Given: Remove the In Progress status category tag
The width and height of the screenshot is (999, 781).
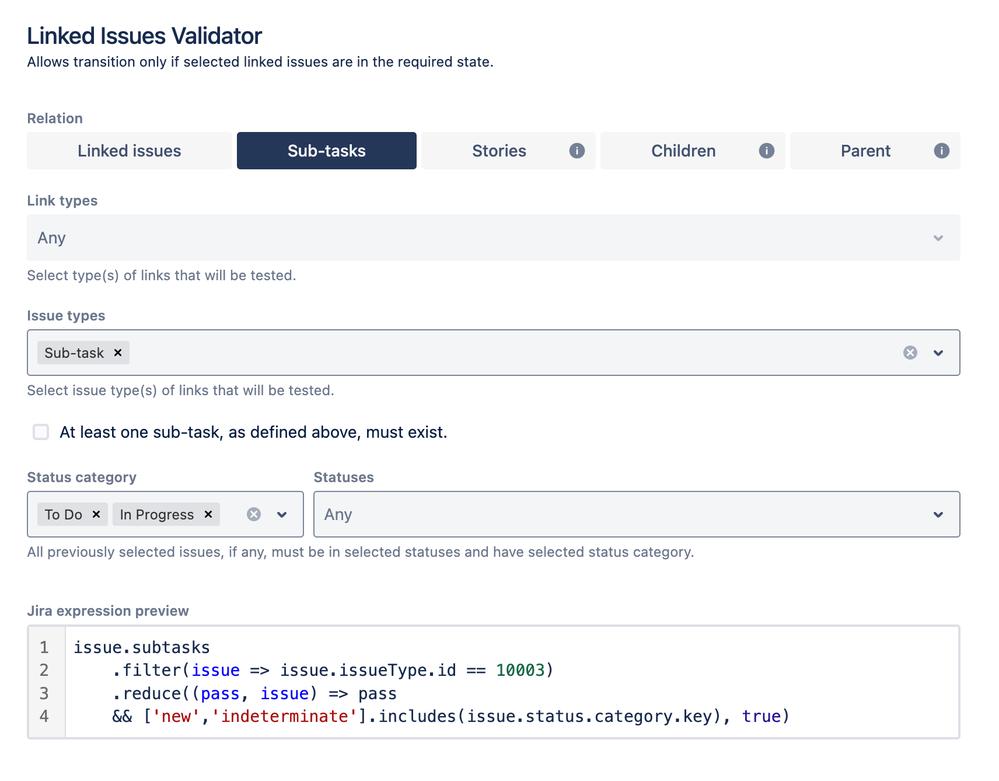Looking at the screenshot, I should pyautogui.click(x=208, y=514).
